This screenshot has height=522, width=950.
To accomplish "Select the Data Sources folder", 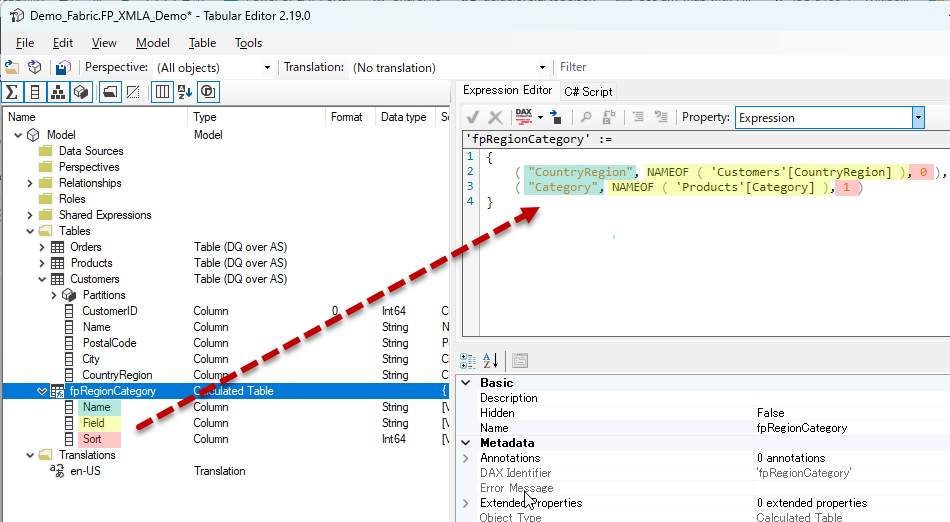I will [91, 151].
